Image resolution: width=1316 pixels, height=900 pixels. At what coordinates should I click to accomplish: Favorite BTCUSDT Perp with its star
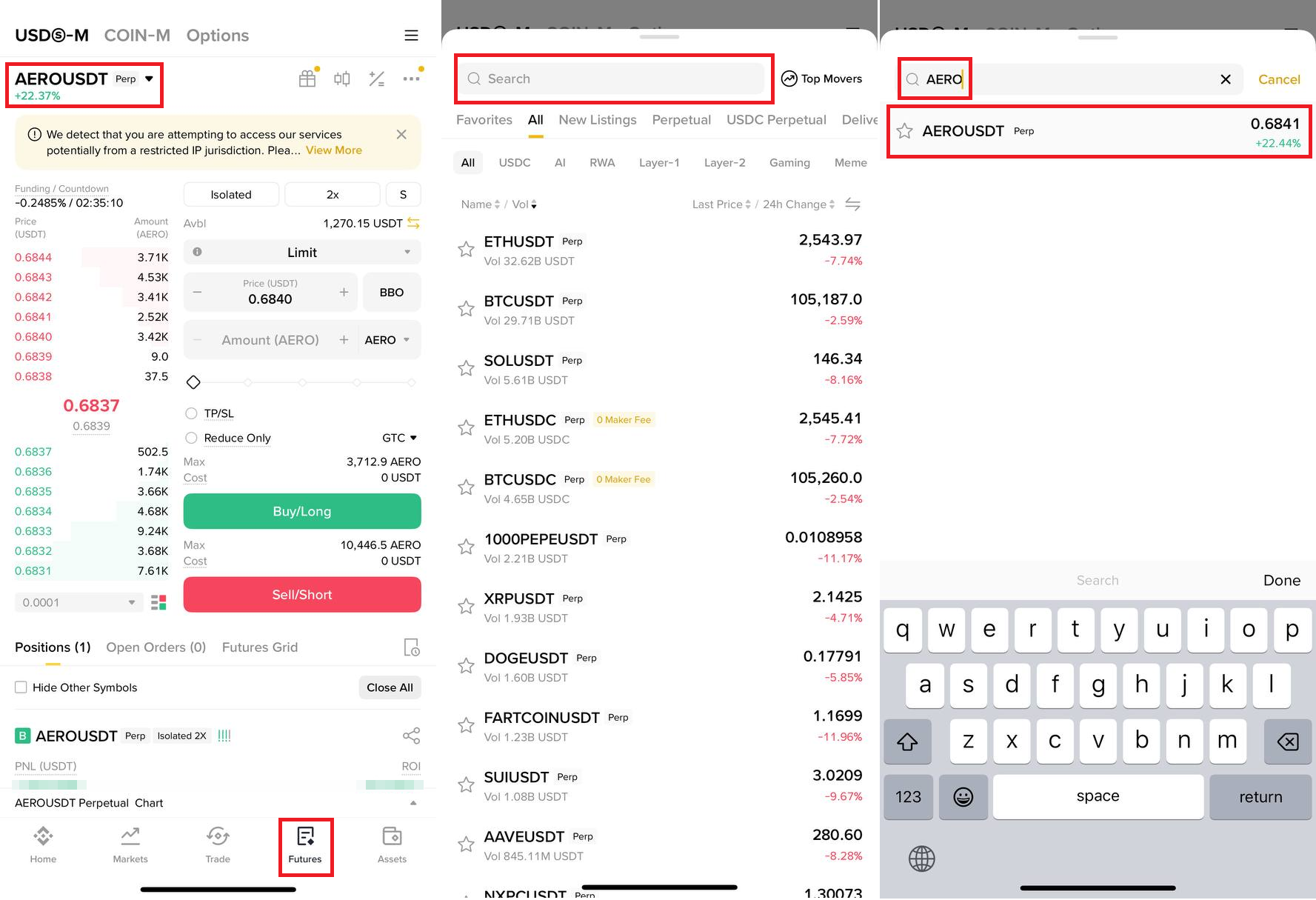(x=466, y=309)
